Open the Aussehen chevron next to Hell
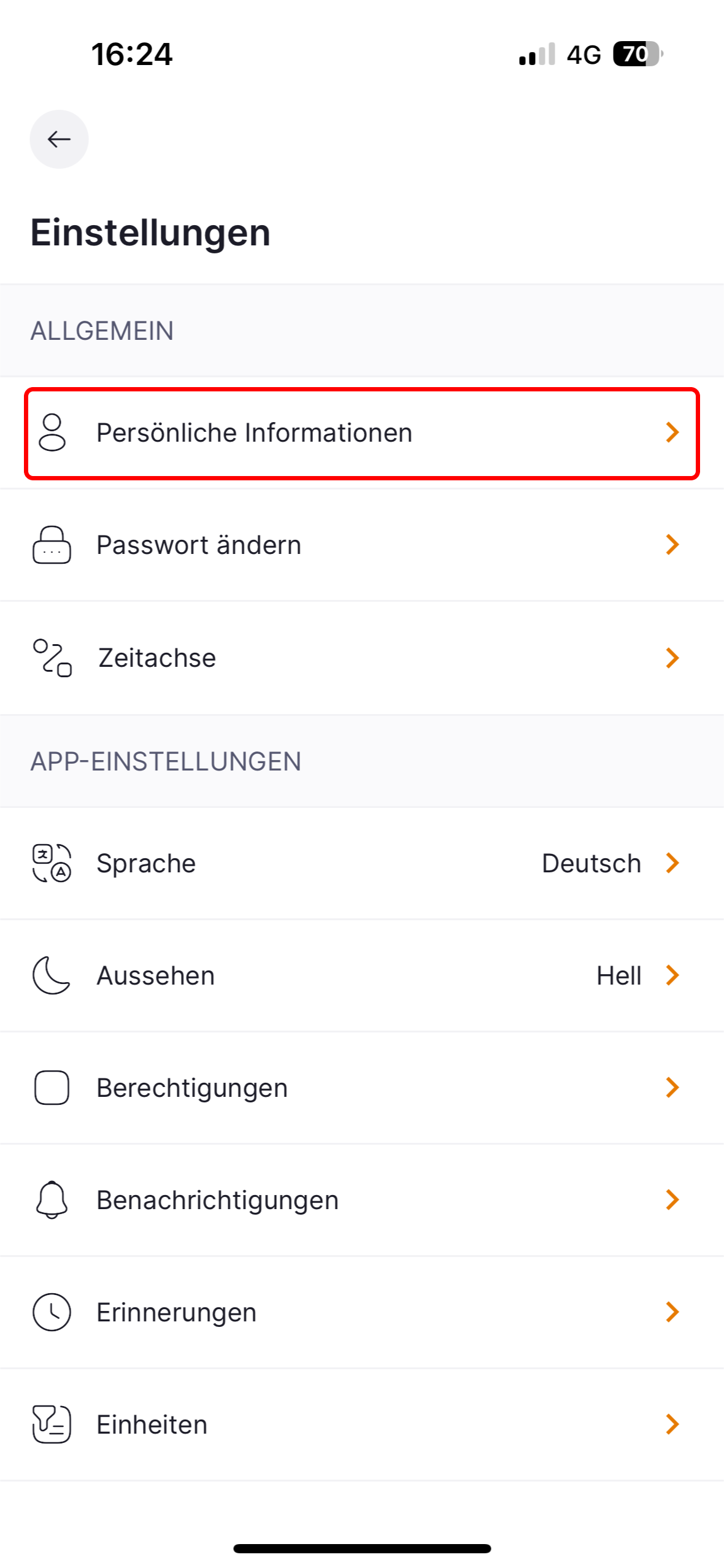 coord(672,975)
